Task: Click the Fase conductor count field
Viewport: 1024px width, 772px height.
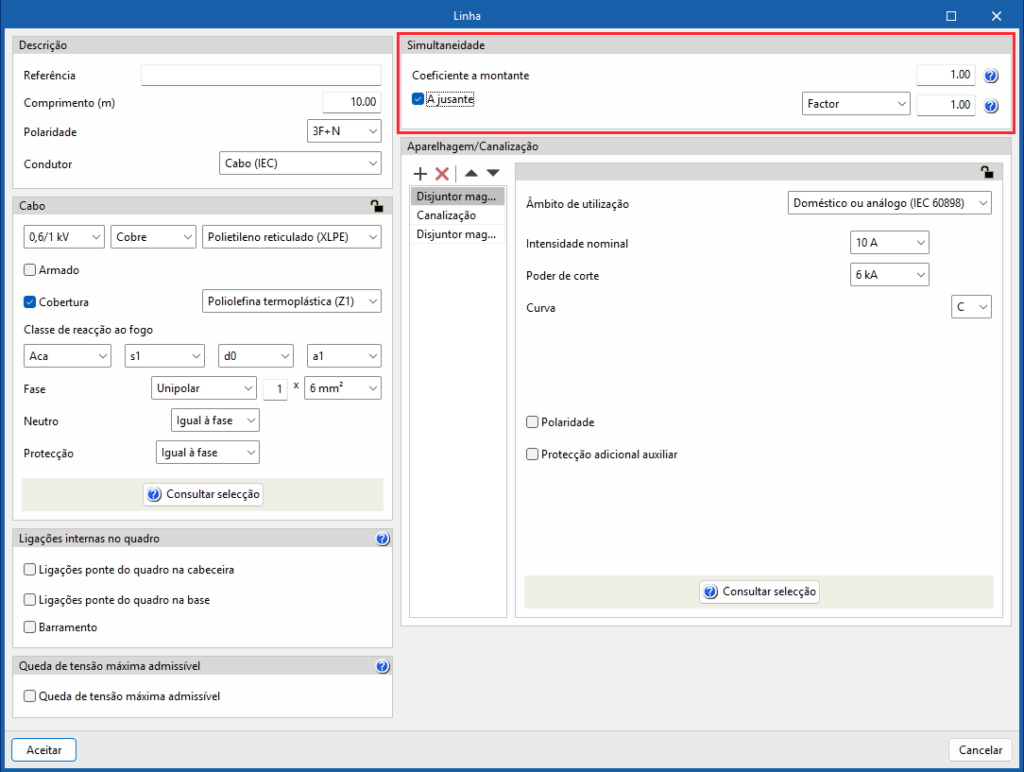Action: coord(275,389)
